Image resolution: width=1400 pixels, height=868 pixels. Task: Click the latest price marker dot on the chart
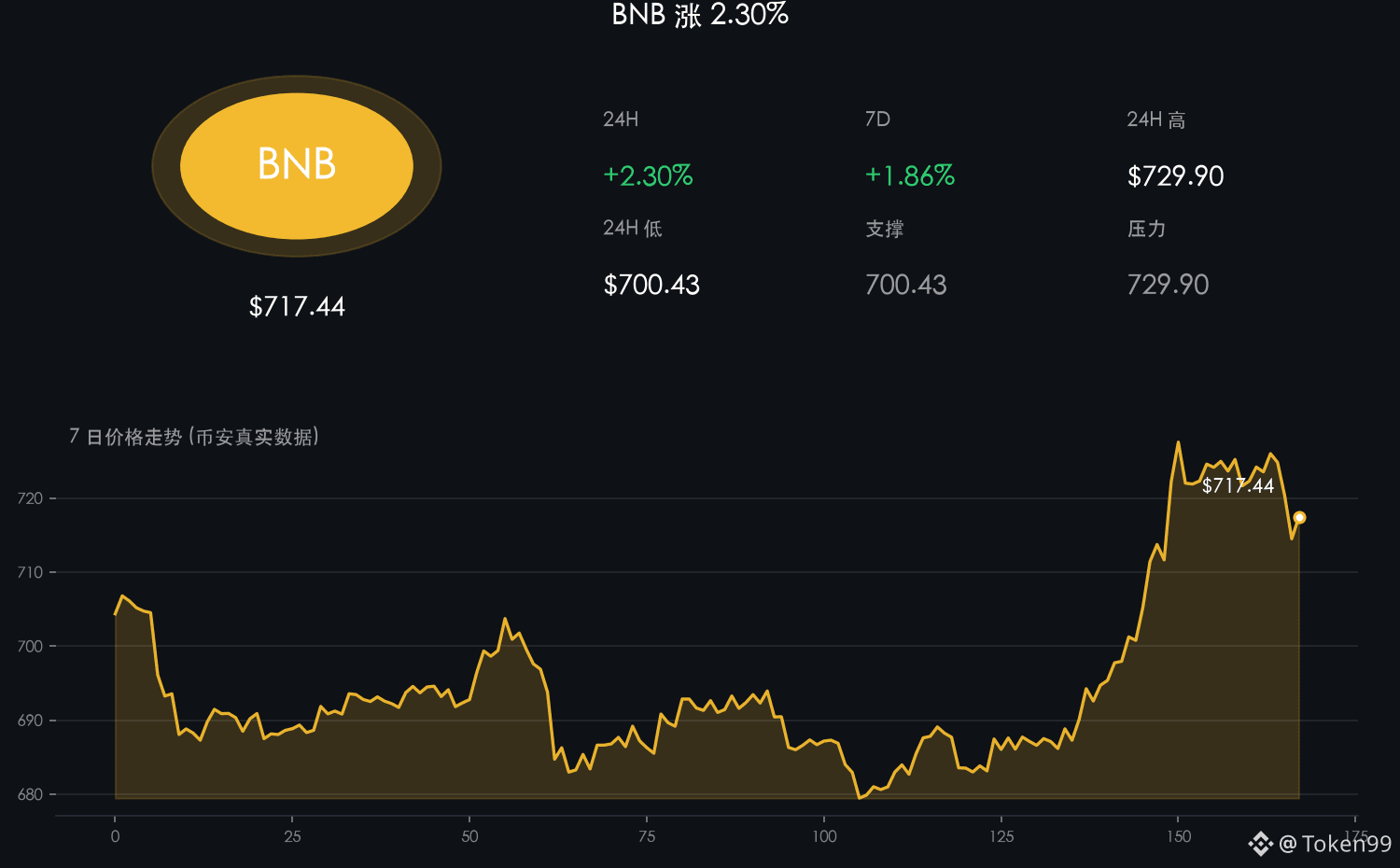(1299, 517)
